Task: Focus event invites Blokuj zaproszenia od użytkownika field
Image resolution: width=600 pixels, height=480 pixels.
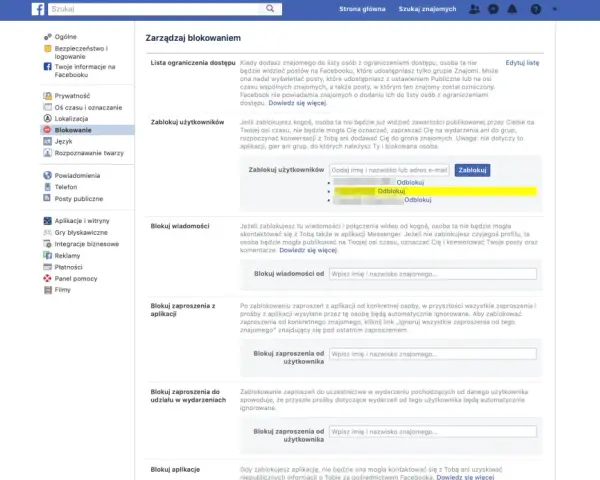Action: pos(433,431)
